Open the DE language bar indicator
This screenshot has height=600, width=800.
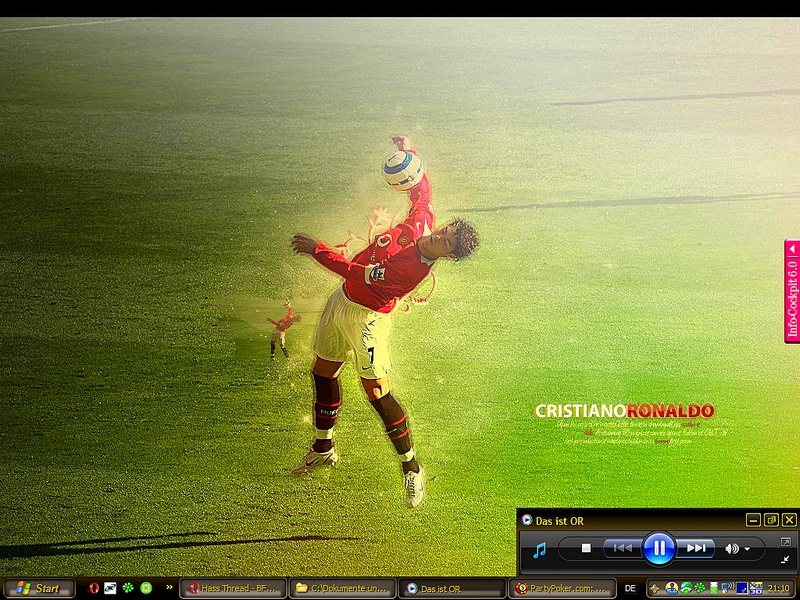630,588
